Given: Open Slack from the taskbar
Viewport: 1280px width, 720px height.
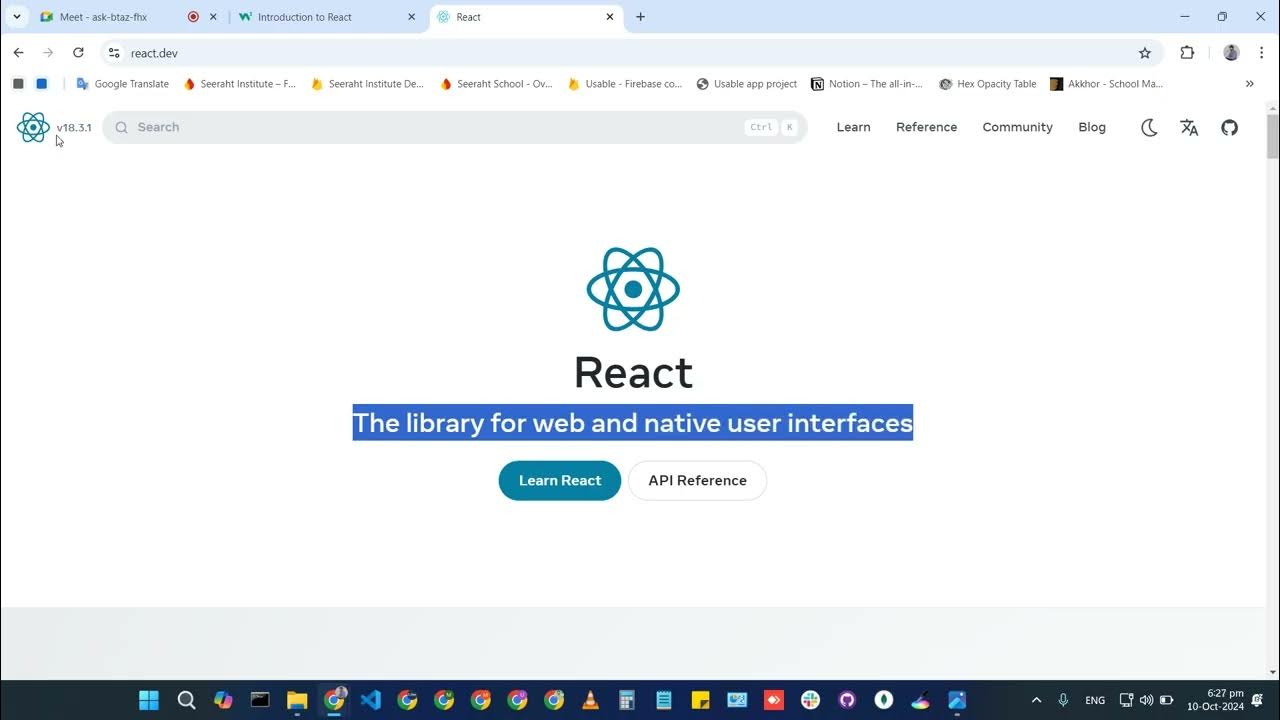Looking at the screenshot, I should [x=810, y=700].
